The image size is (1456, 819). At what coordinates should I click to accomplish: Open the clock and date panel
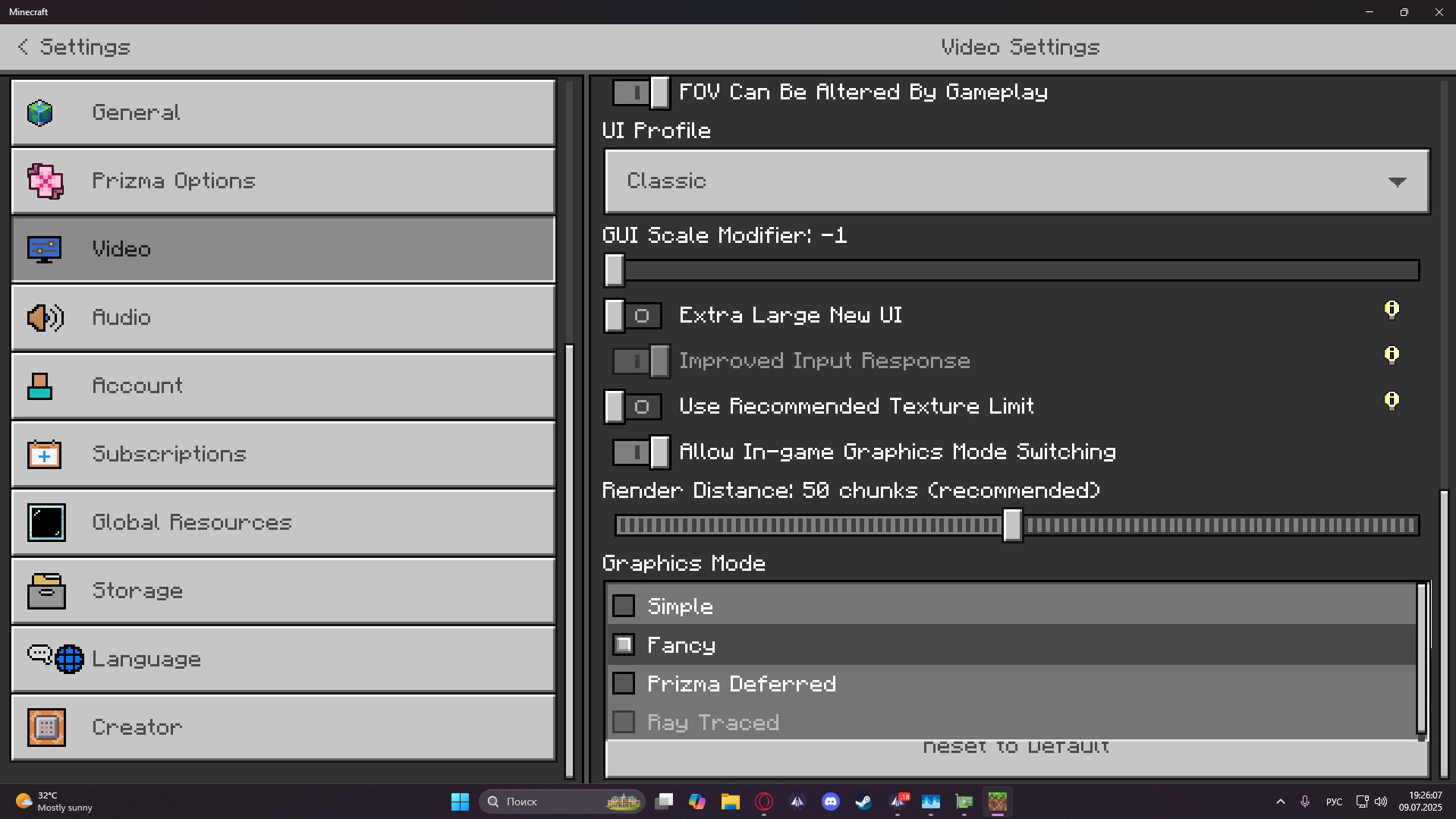1420,802
